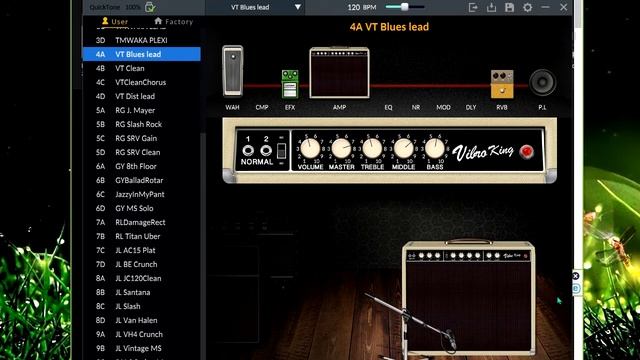The height and width of the screenshot is (360, 640).
Task: Select preset 5C RG SRV Gain
Action: [x=142, y=138]
